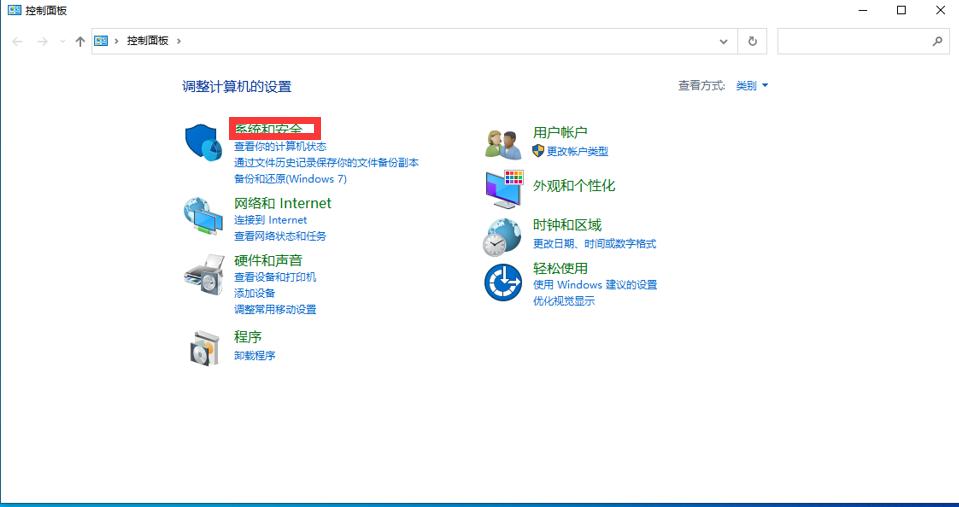Click the 程序 disc box icon

click(x=204, y=348)
